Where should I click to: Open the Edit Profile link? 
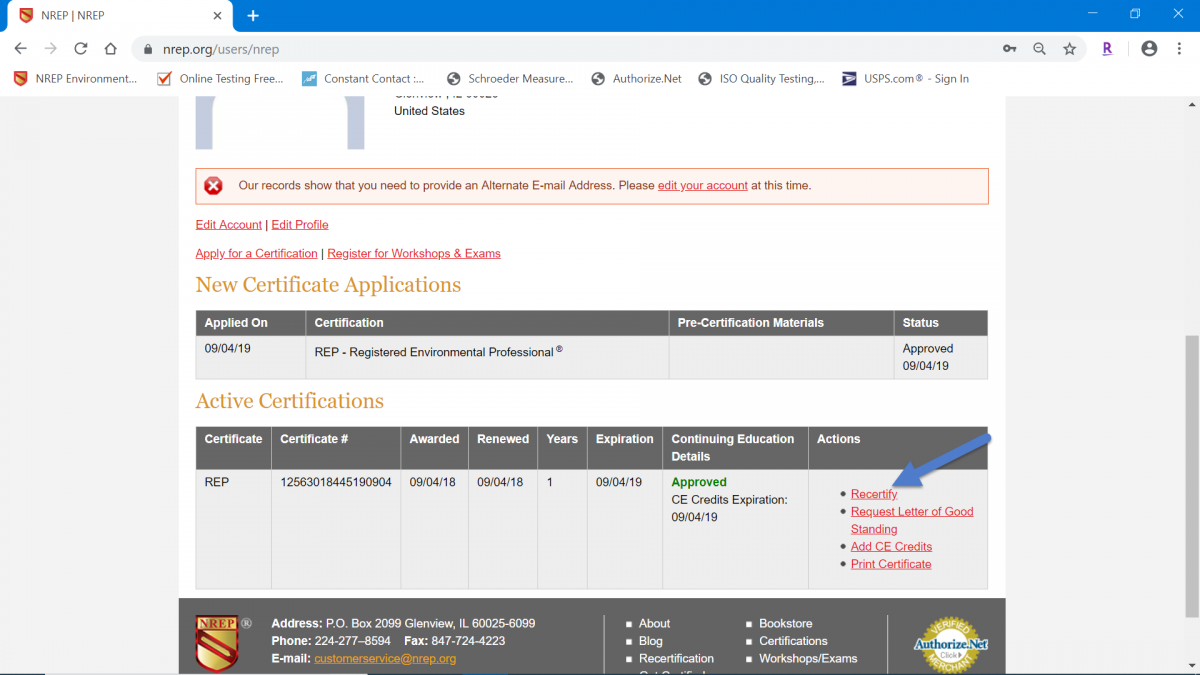[x=300, y=225]
